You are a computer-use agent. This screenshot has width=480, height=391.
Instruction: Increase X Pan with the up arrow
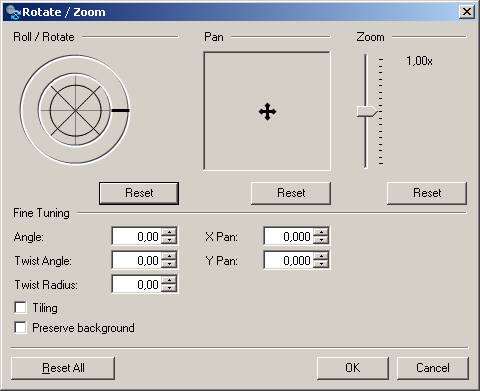tap(321, 232)
